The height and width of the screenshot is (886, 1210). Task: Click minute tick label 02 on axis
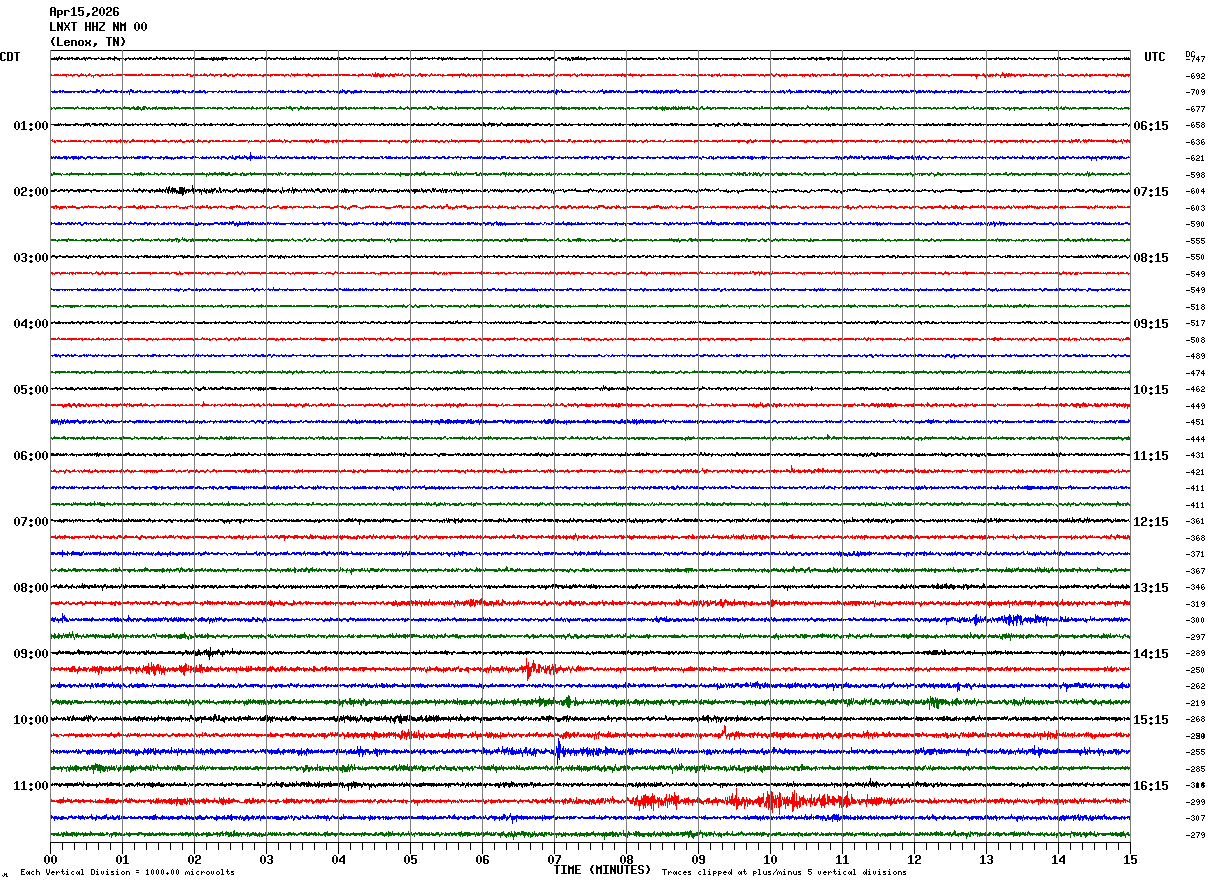pyautogui.click(x=194, y=859)
